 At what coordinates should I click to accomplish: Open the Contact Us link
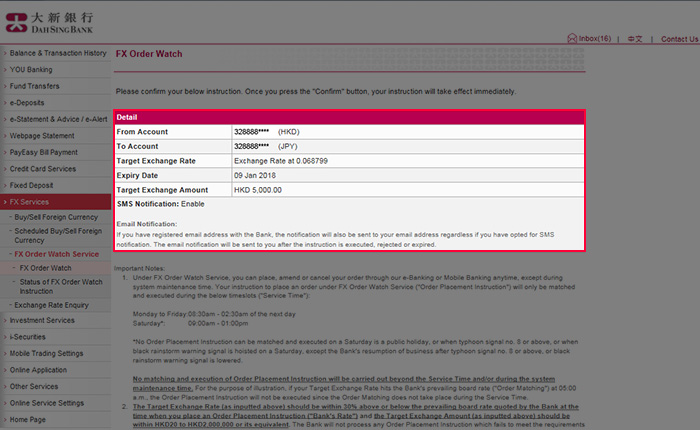[679, 39]
